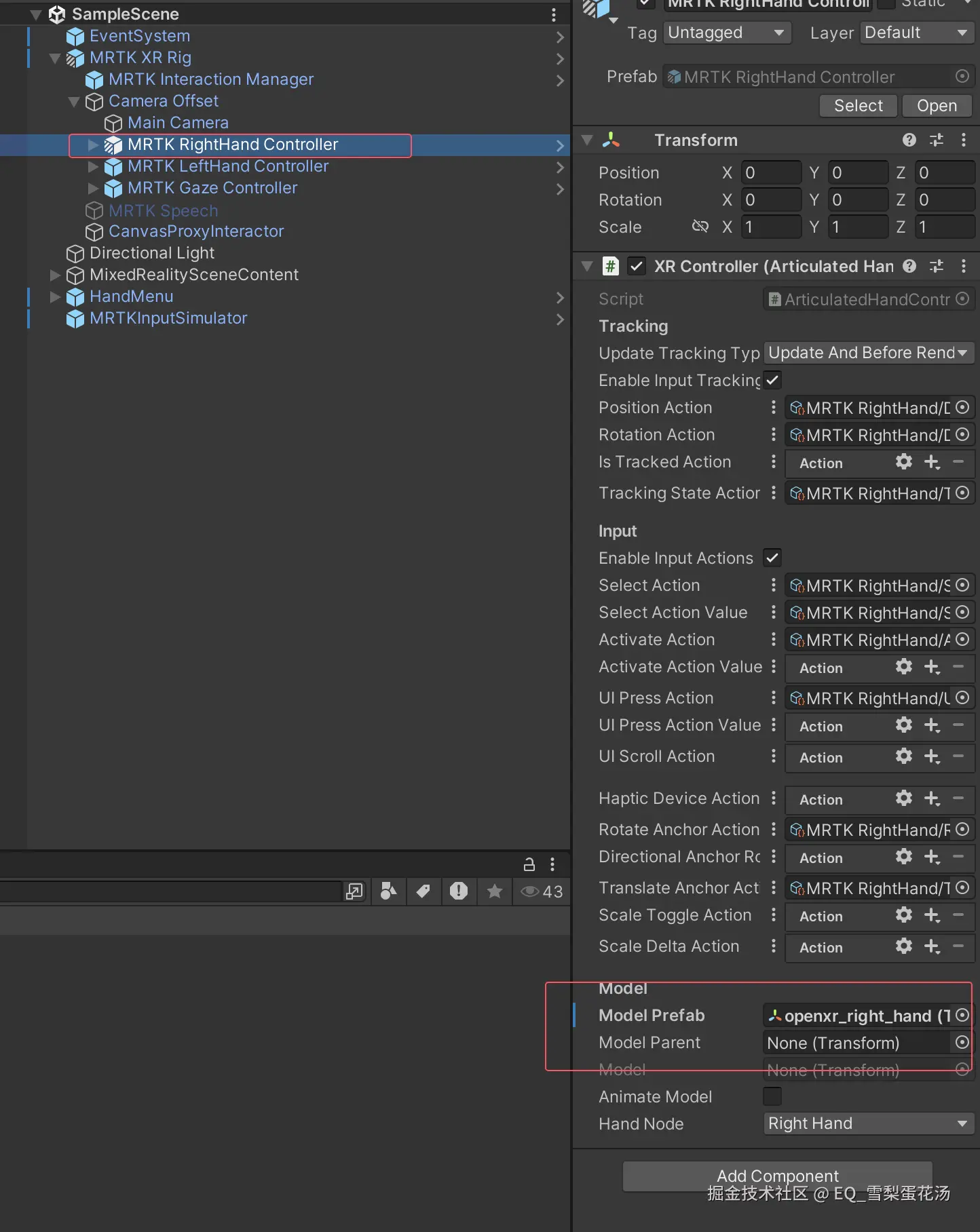
Task: Toggle the Static checkbox
Action: (886, 3)
